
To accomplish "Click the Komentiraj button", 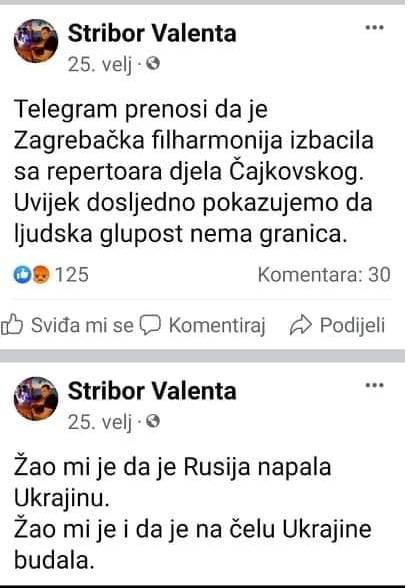I will pos(202,325).
